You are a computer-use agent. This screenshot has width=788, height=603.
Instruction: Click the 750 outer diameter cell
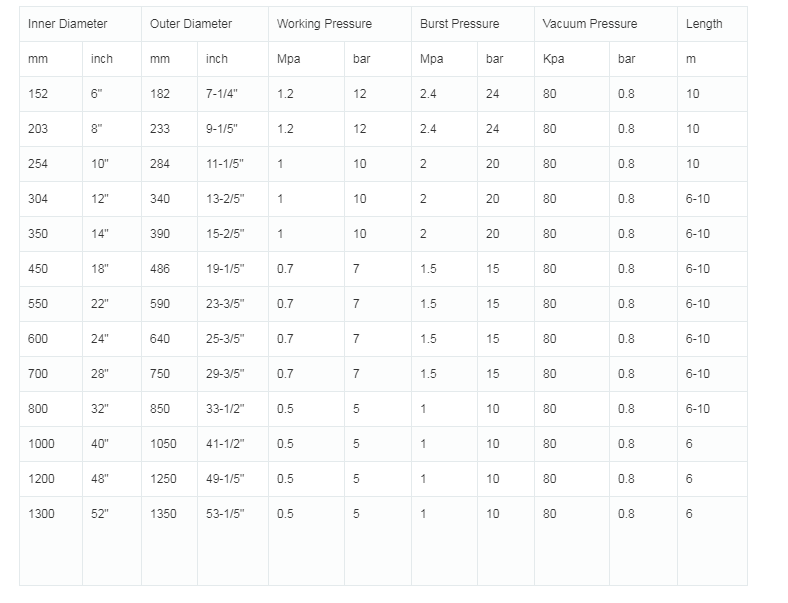tap(160, 374)
